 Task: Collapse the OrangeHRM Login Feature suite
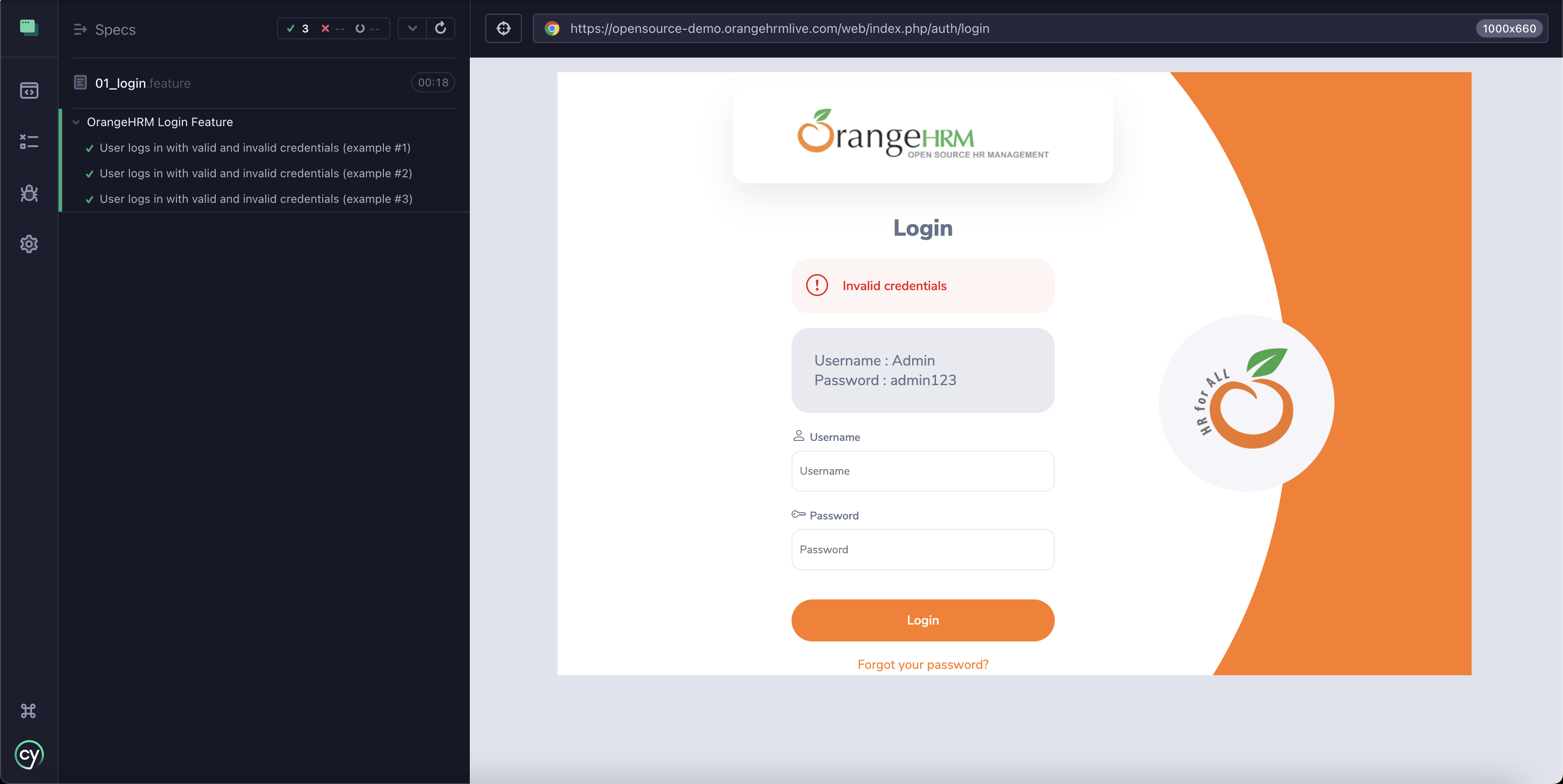pos(159,122)
